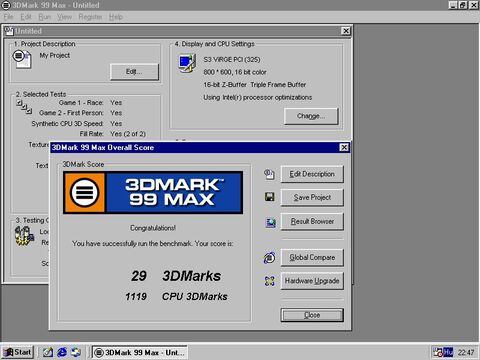The height and width of the screenshot is (360, 480).
Task: Click the 'Game 1 - Race:' row label
Action: [81, 103]
